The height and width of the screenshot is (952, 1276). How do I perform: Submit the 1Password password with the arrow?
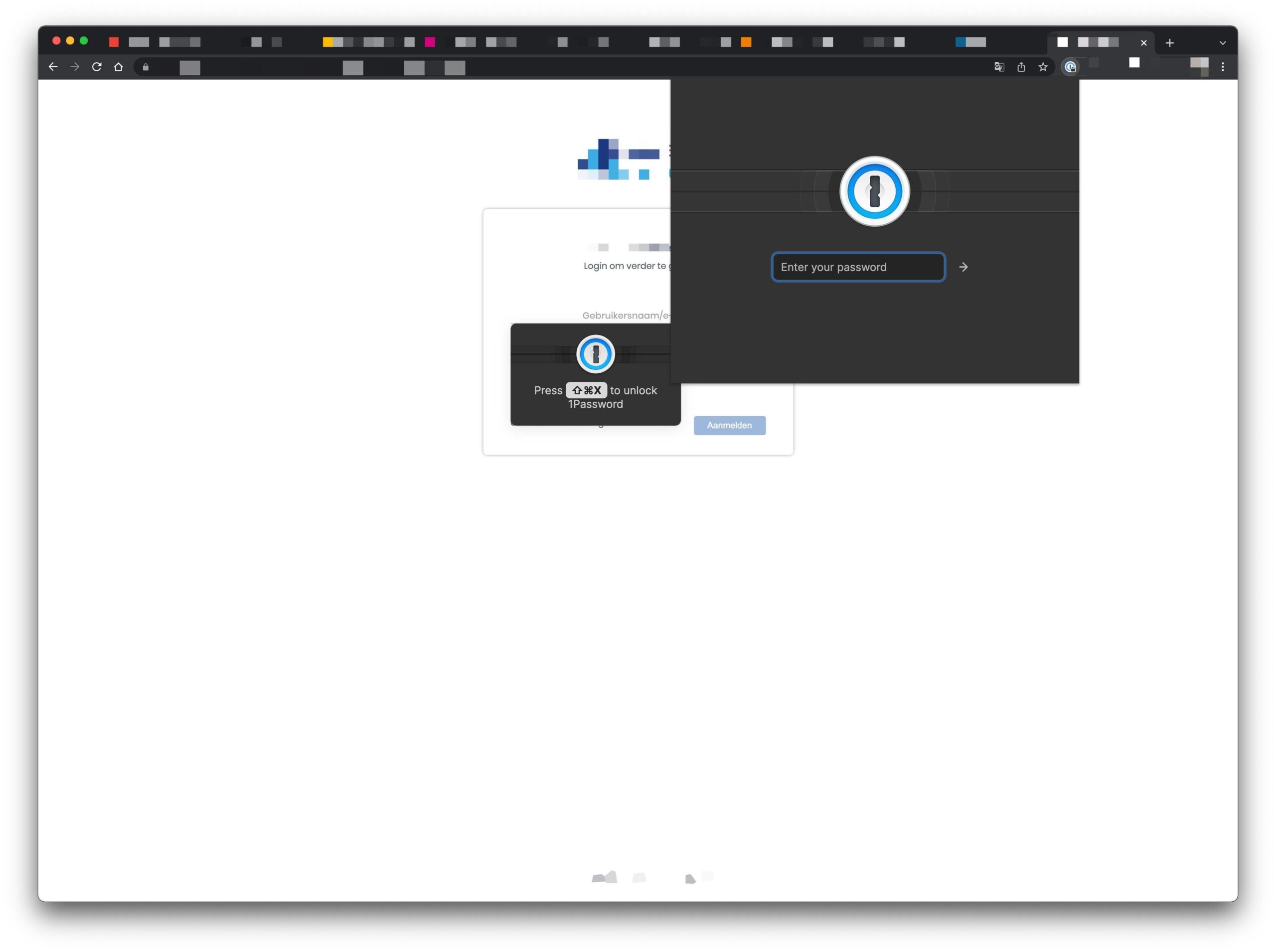tap(963, 267)
